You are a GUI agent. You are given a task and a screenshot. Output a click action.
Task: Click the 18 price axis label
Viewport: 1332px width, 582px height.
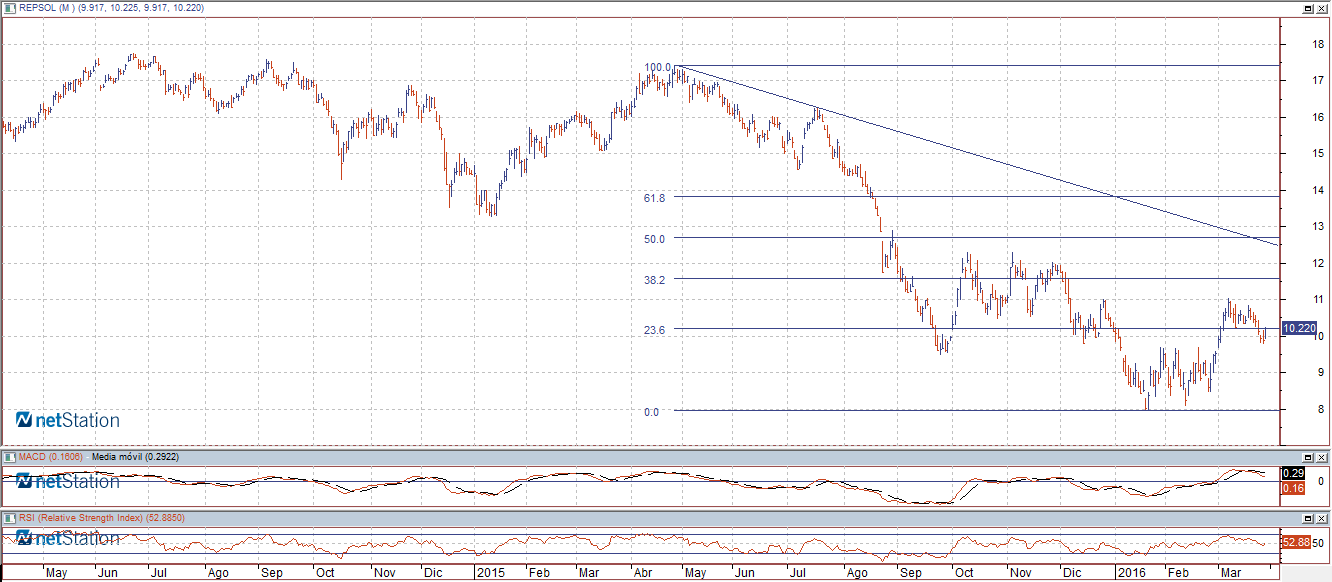[1319, 44]
